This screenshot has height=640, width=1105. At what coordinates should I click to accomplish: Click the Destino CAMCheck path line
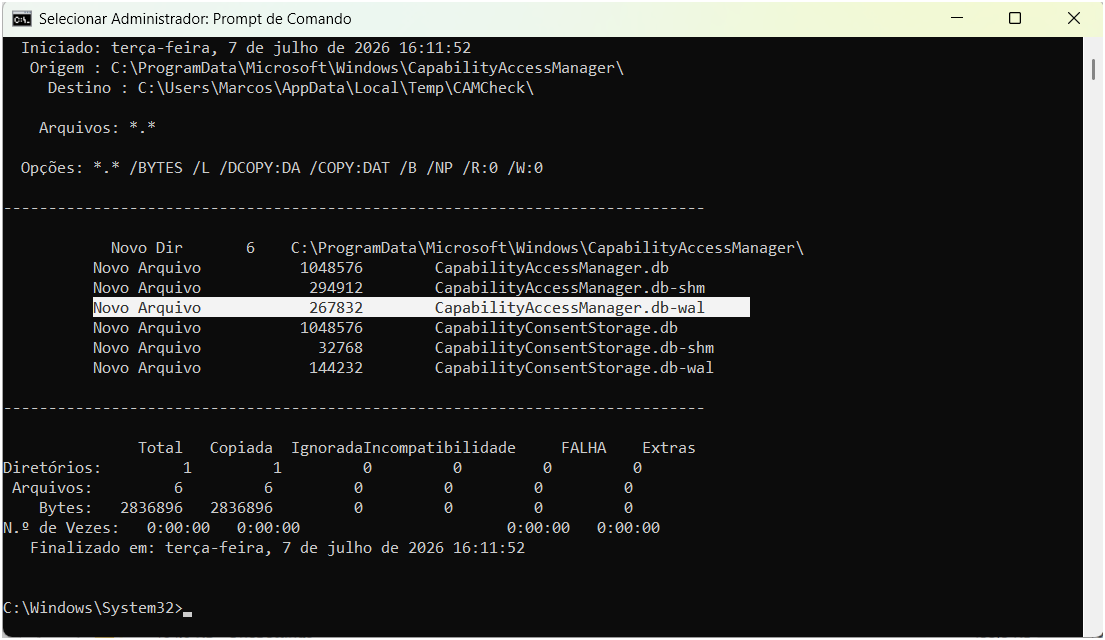(x=290, y=88)
